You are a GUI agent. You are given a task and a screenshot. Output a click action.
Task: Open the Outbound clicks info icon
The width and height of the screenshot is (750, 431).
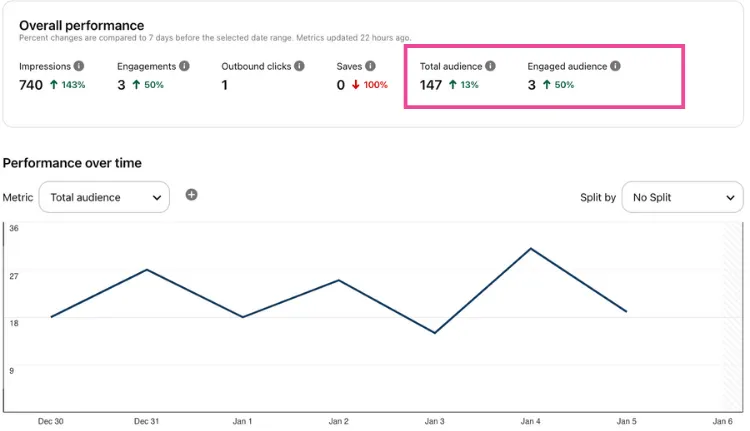[299, 66]
